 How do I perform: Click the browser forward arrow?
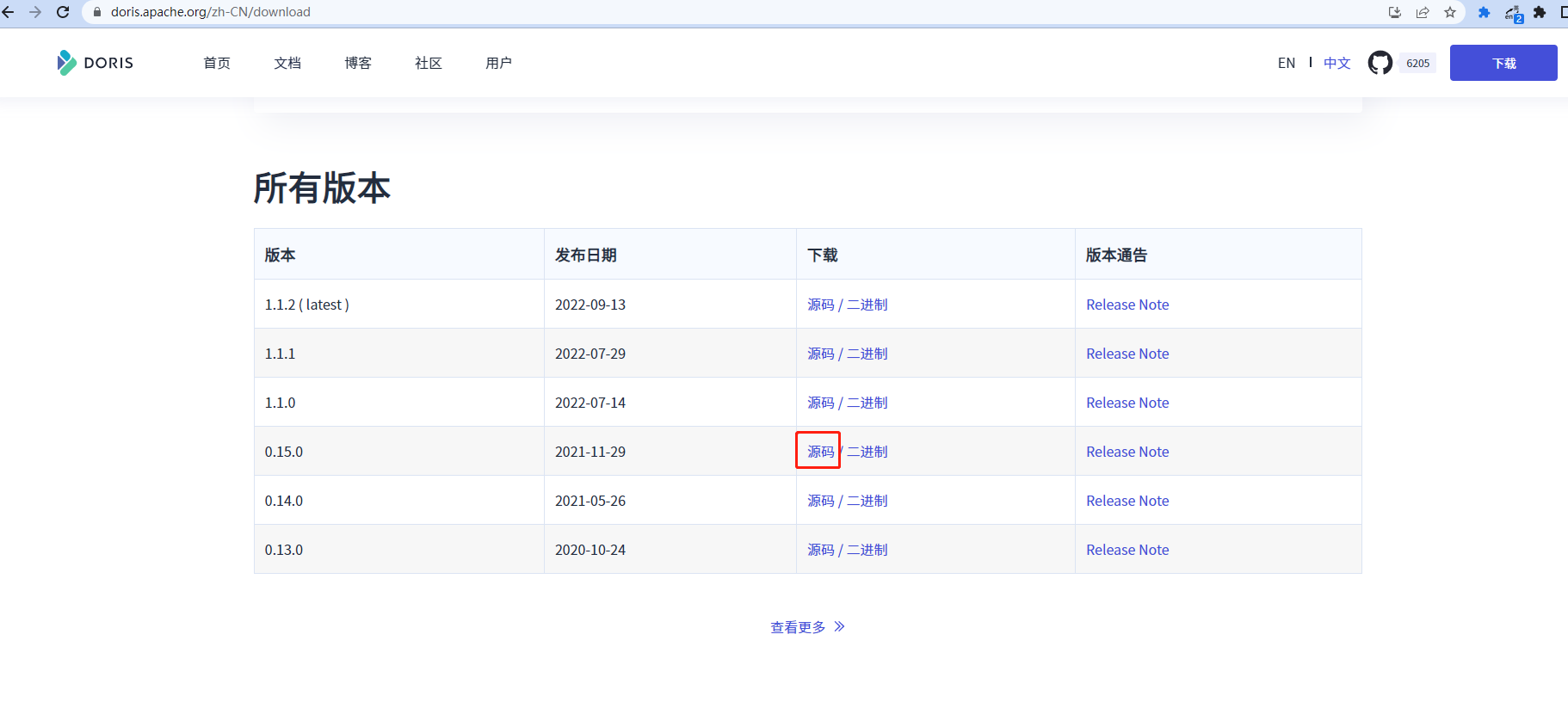(x=35, y=12)
